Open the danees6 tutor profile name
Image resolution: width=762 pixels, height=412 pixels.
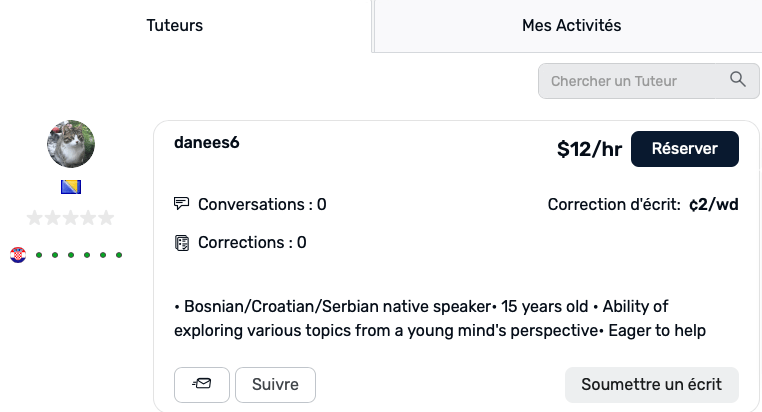207,142
